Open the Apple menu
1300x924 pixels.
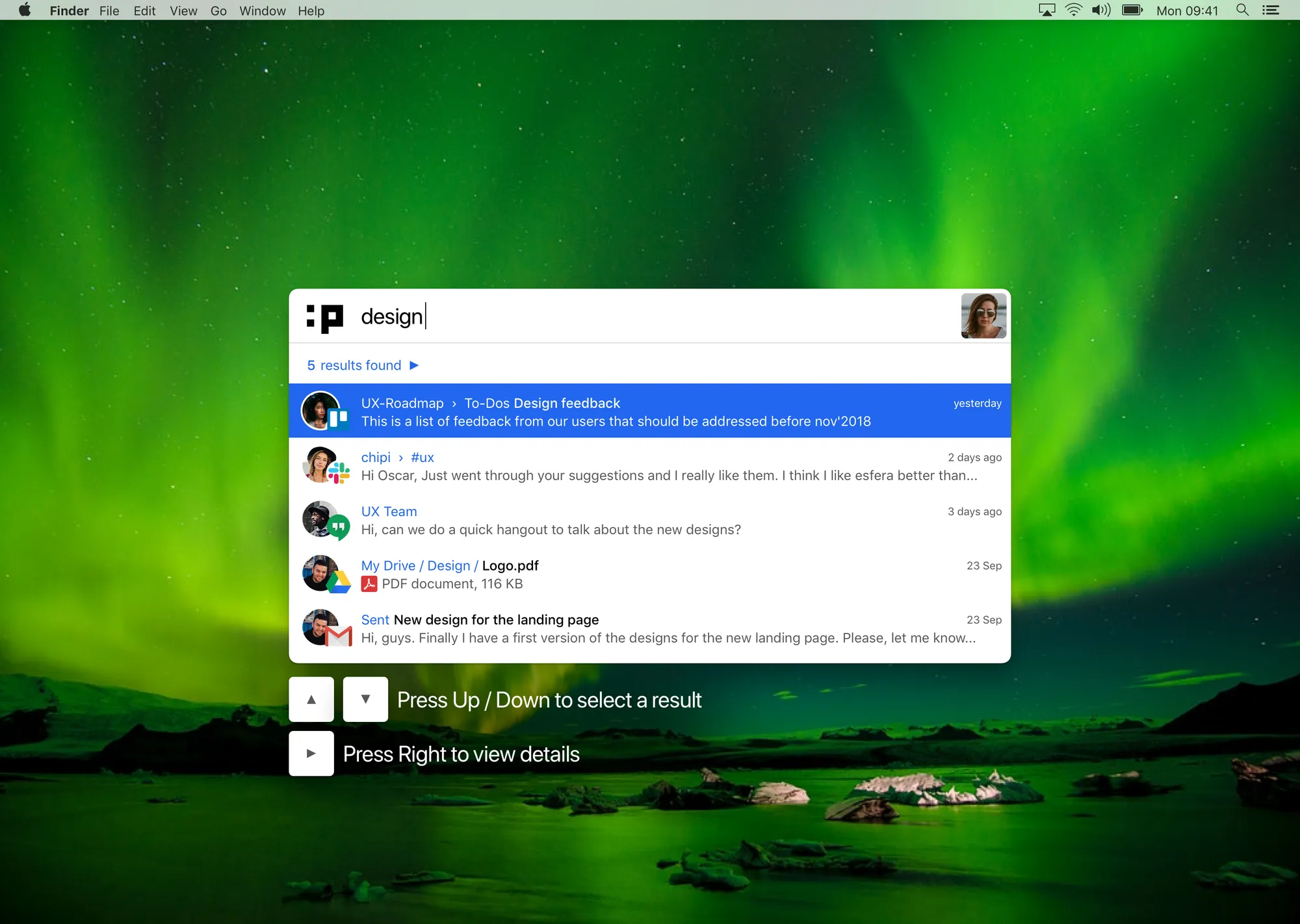tap(25, 10)
